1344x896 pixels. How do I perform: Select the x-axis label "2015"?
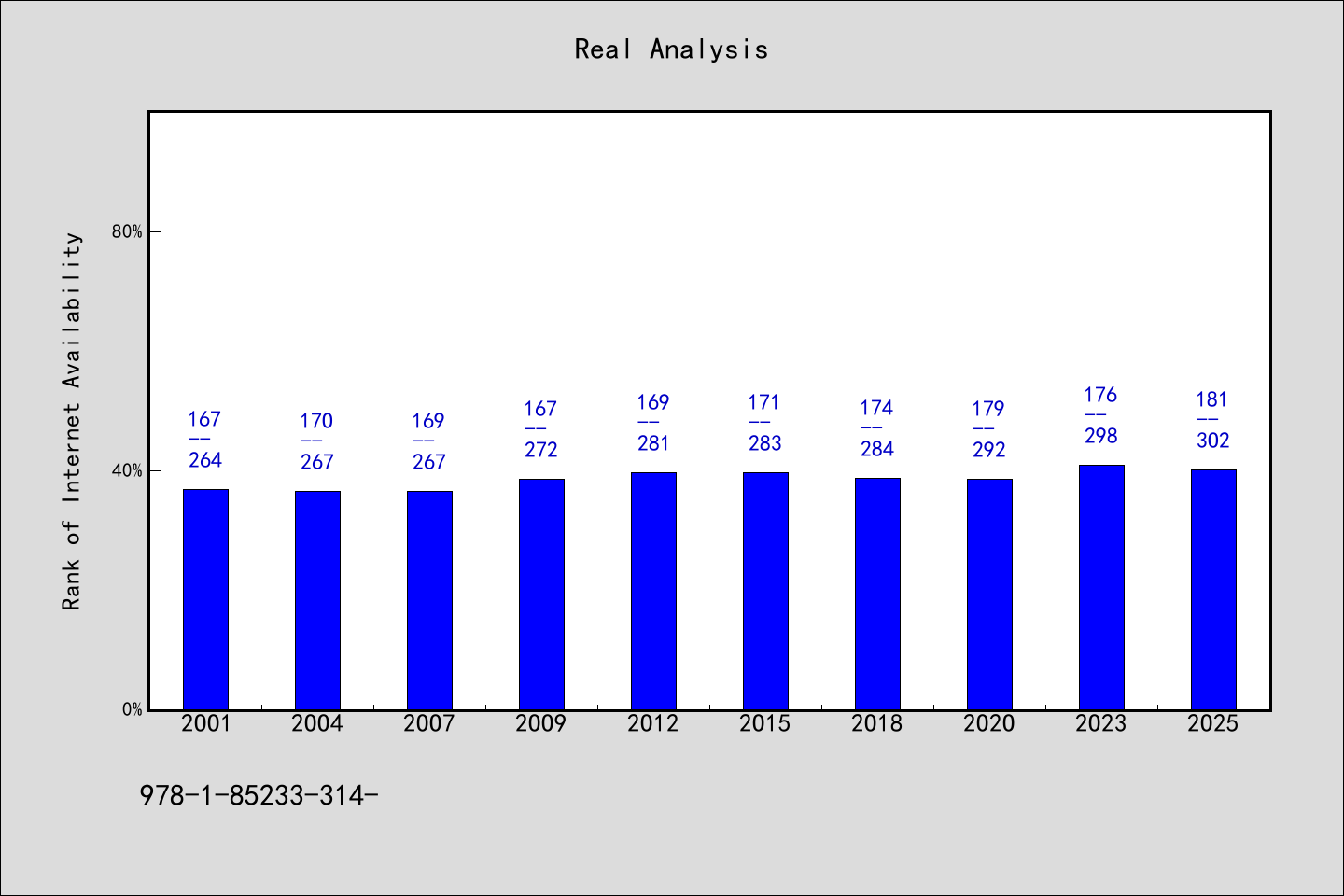click(x=765, y=723)
